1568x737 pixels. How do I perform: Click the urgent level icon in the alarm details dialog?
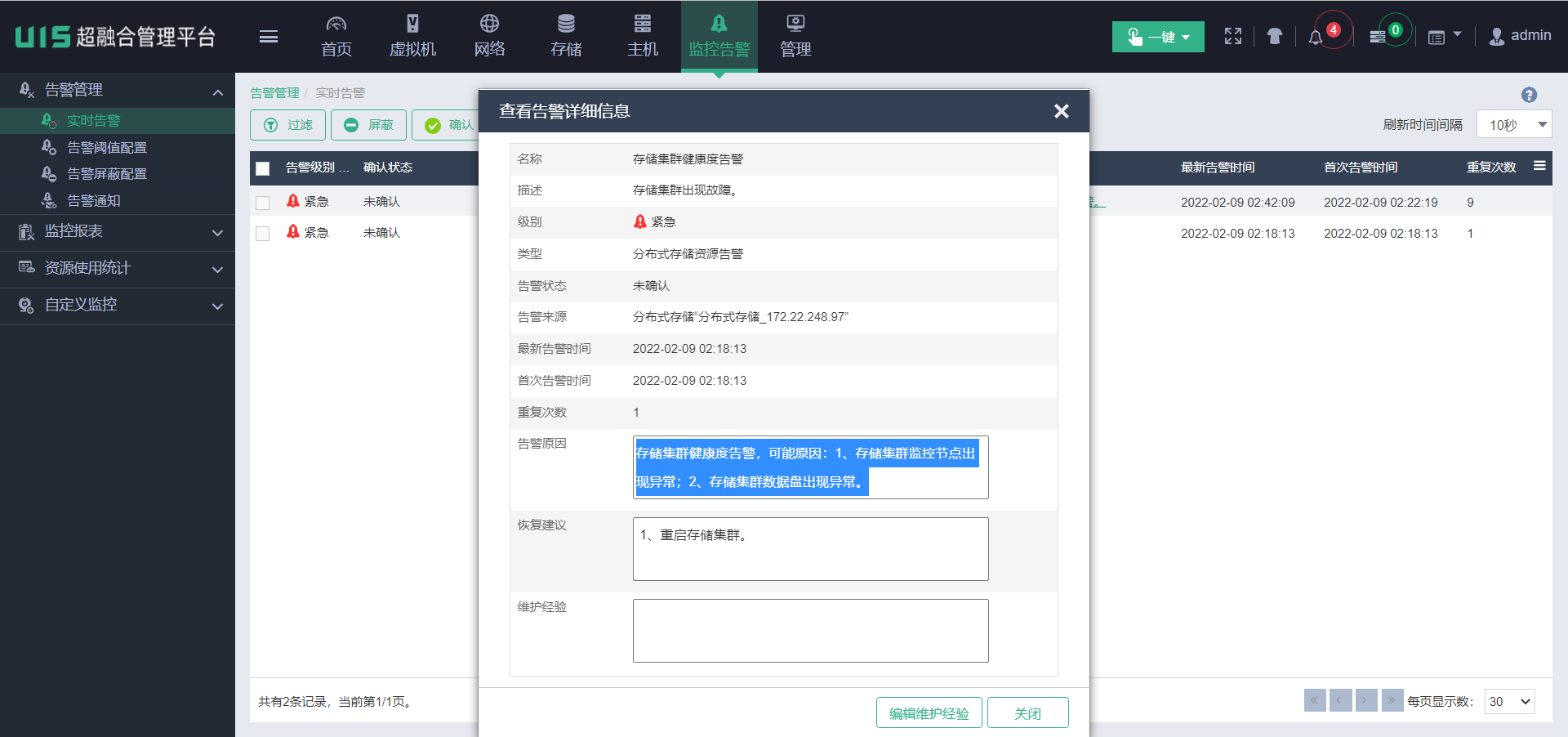(640, 221)
